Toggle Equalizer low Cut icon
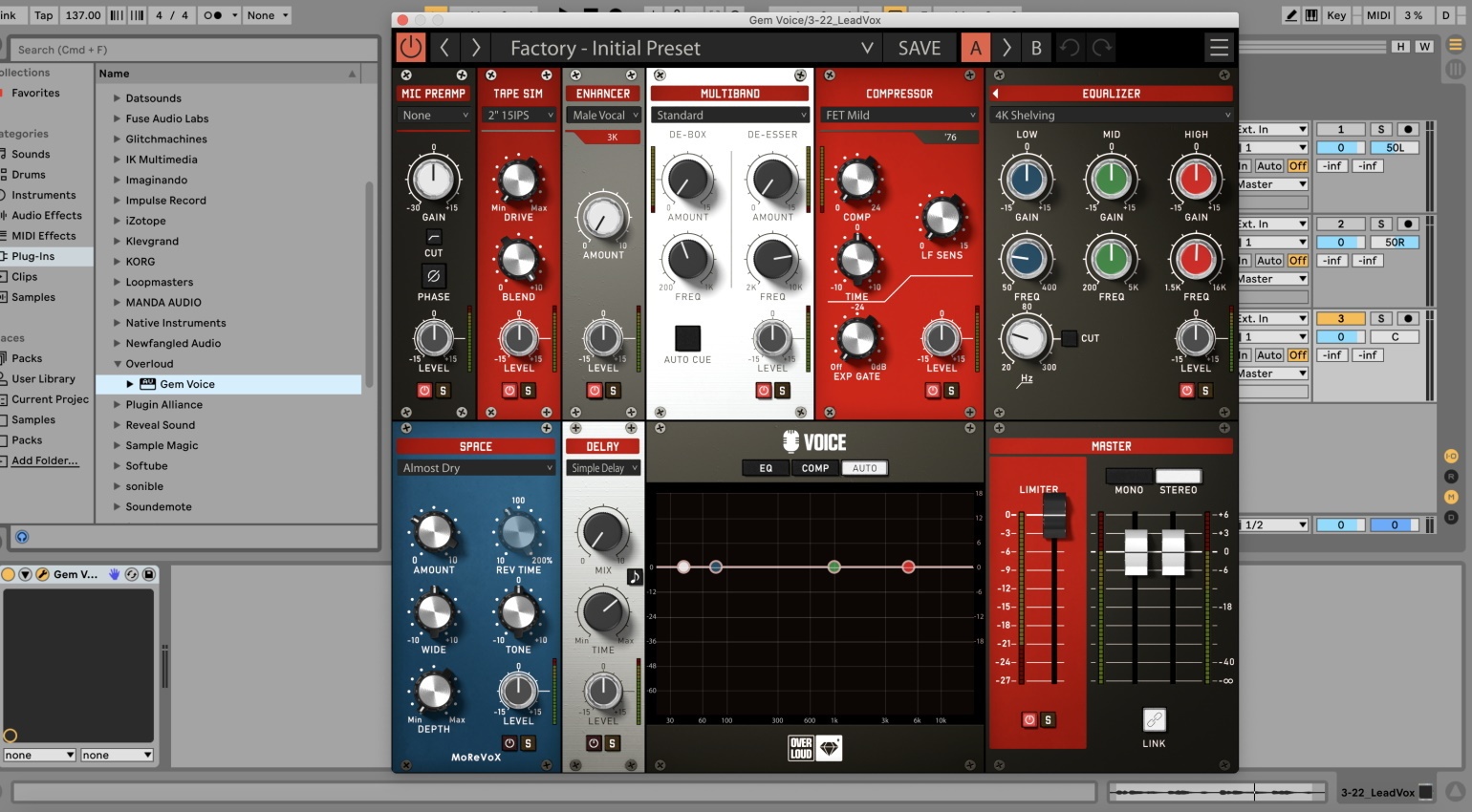Viewport: 1472px width, 812px height. (1069, 338)
